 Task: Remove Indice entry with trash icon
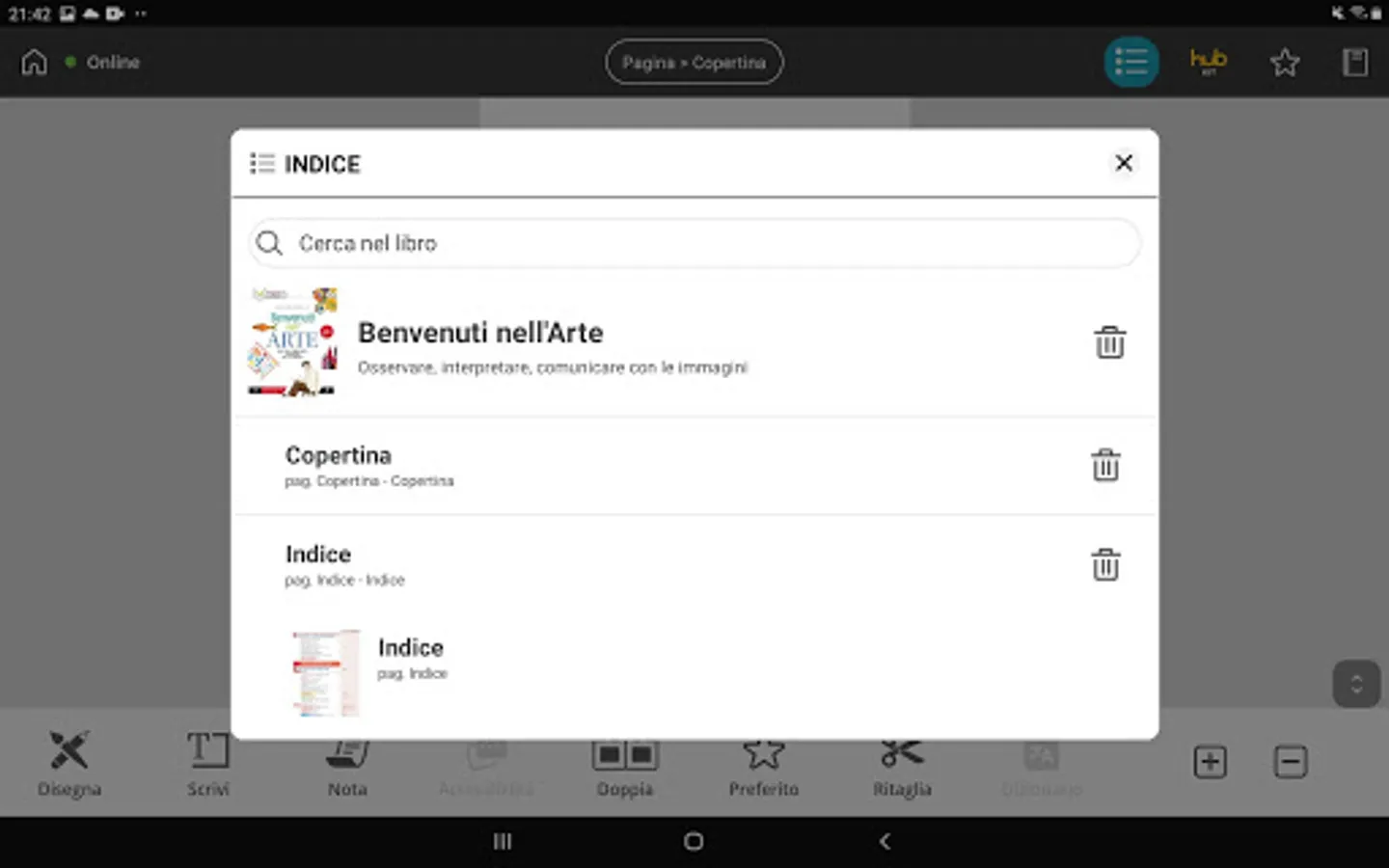(x=1105, y=565)
